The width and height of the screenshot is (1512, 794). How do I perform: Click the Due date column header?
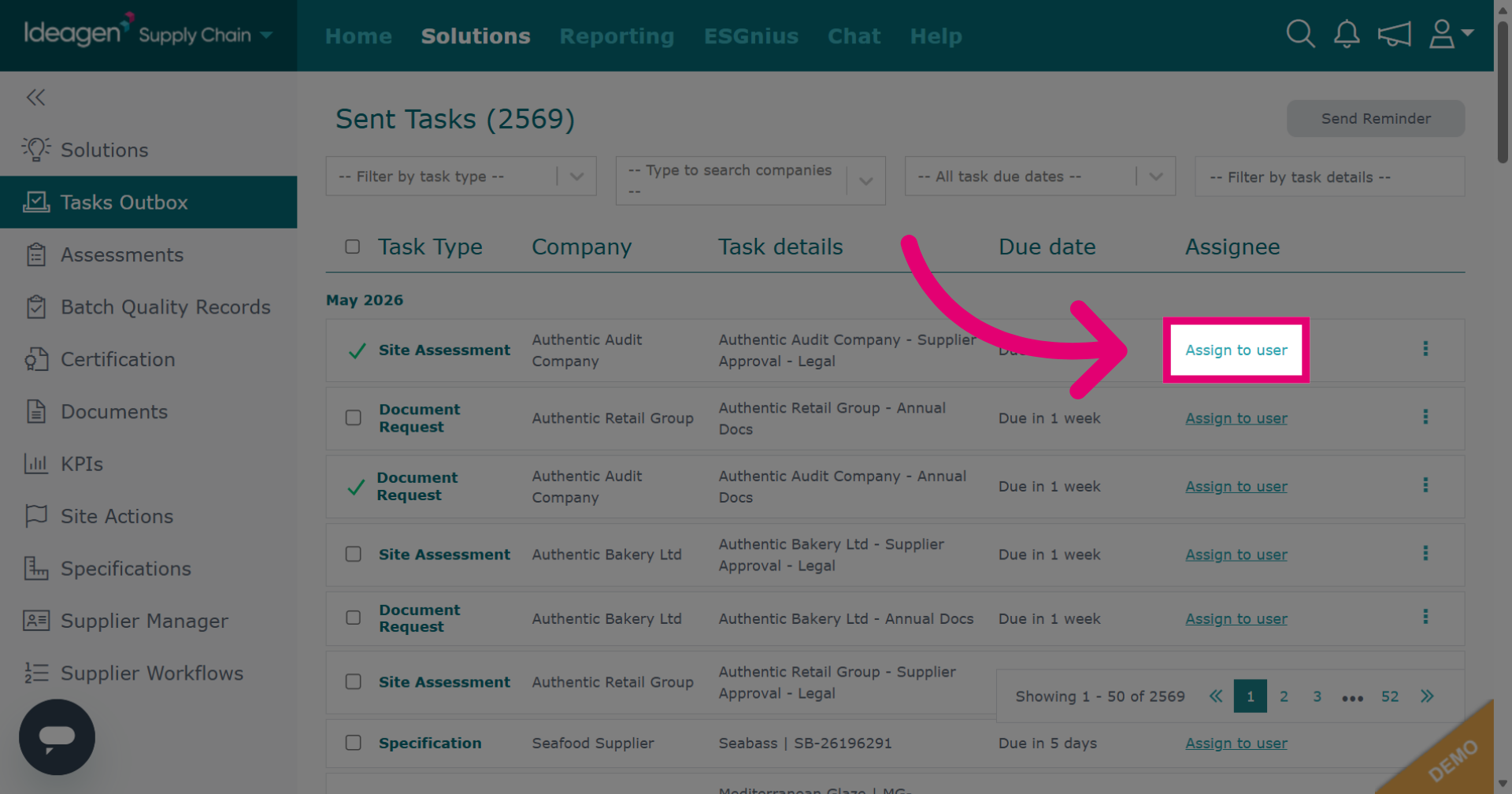pyautogui.click(x=1047, y=247)
